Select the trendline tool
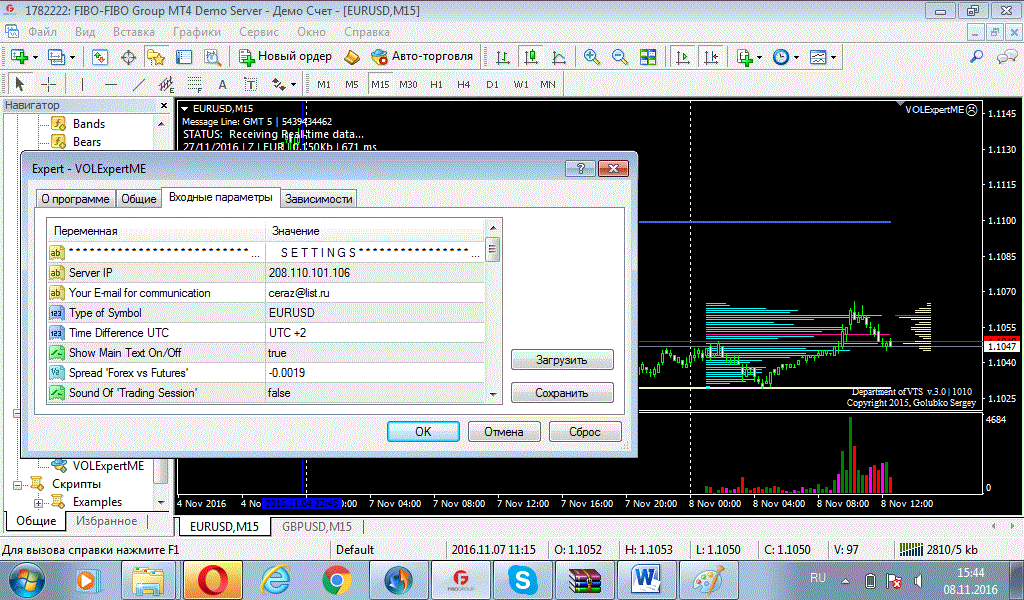 [139, 84]
